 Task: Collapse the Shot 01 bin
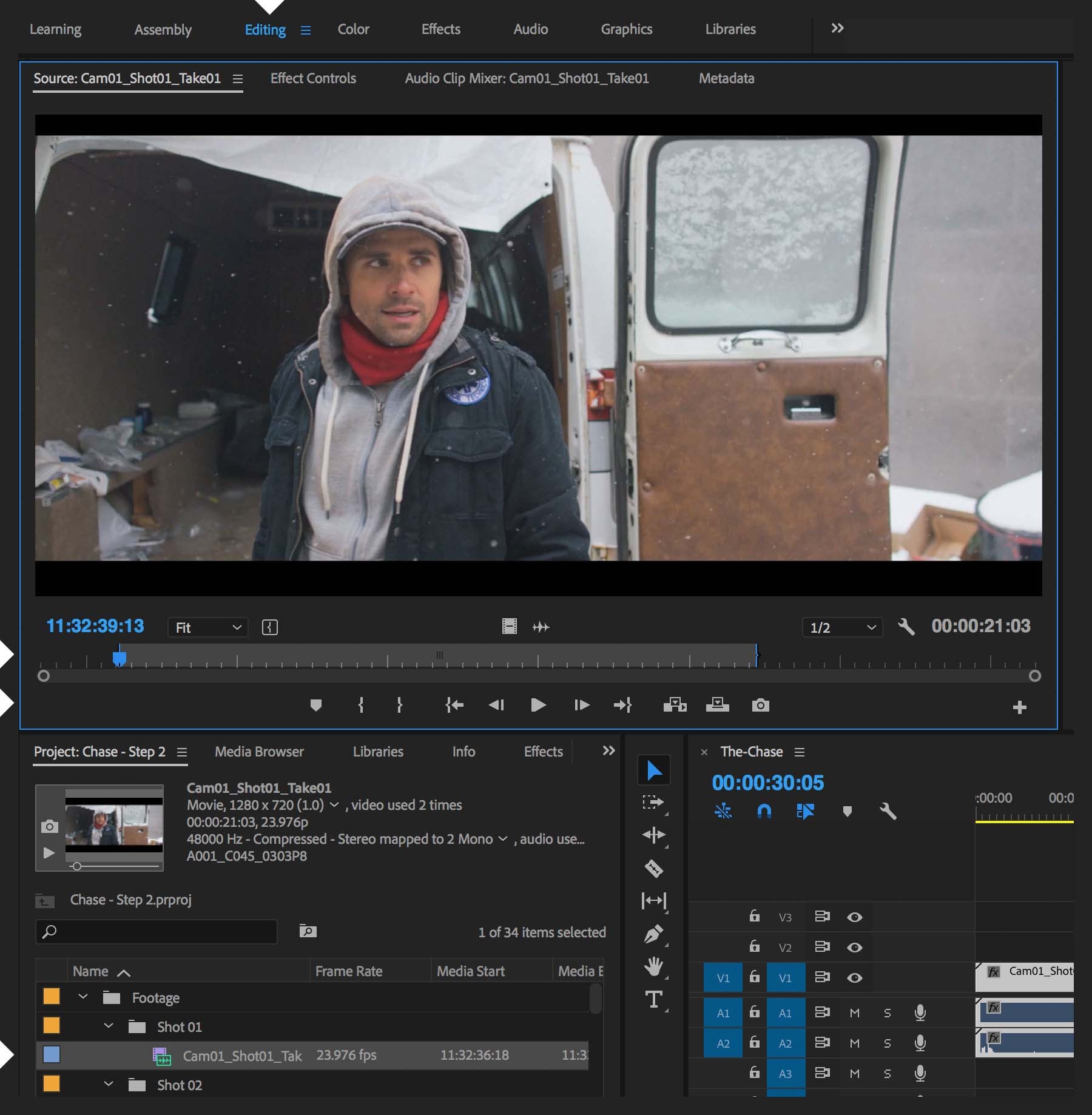(109, 1026)
